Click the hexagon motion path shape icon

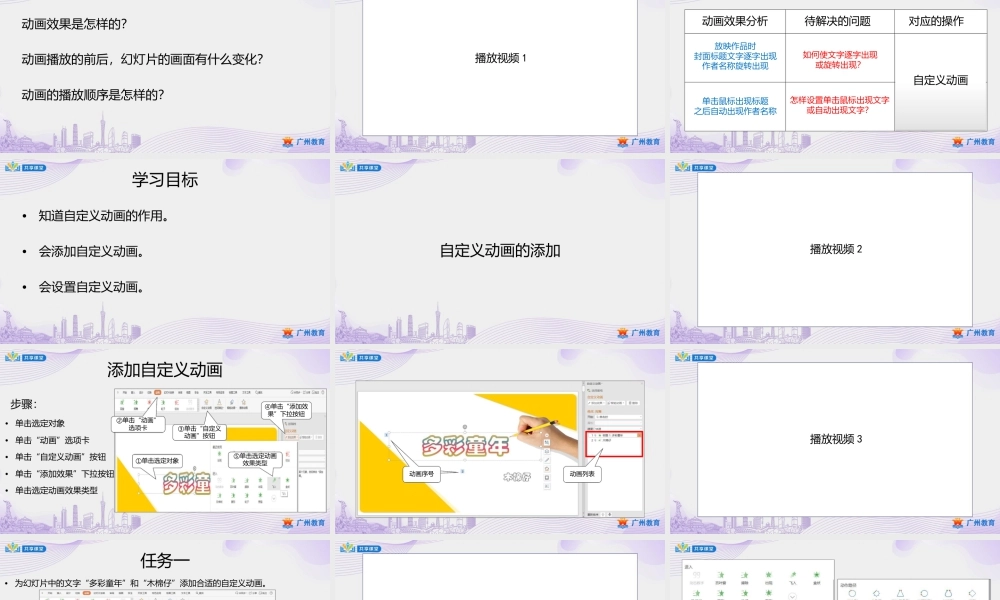(876, 593)
